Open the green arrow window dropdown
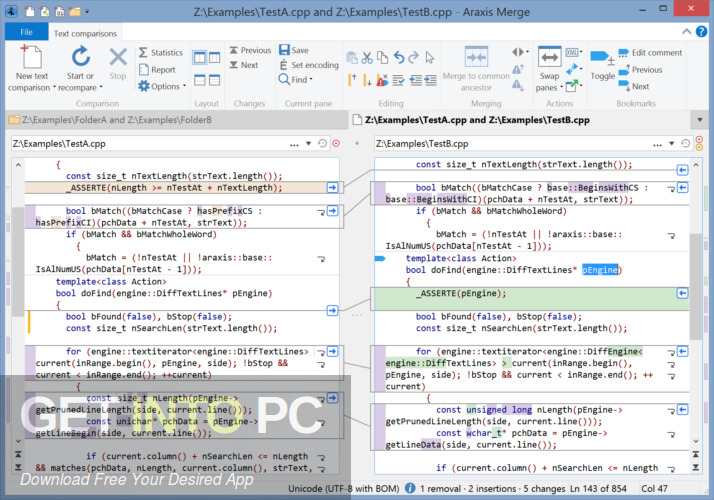 574,85
